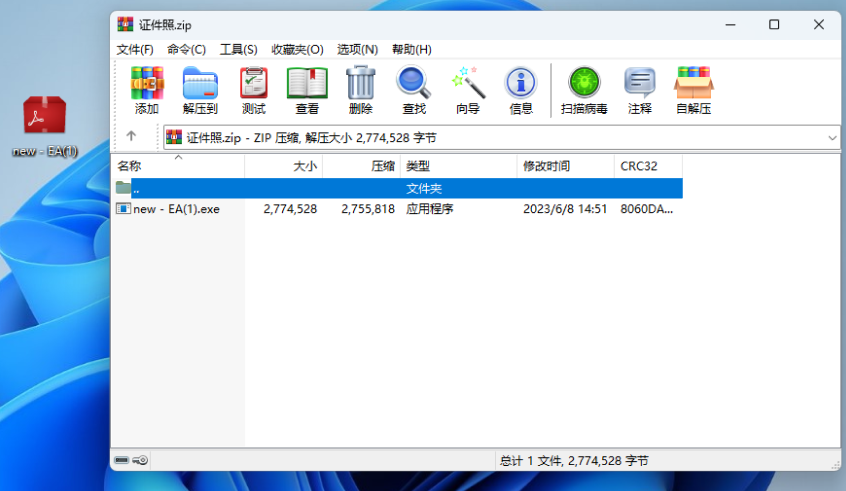Sort by Type (类型) column header

459,166
